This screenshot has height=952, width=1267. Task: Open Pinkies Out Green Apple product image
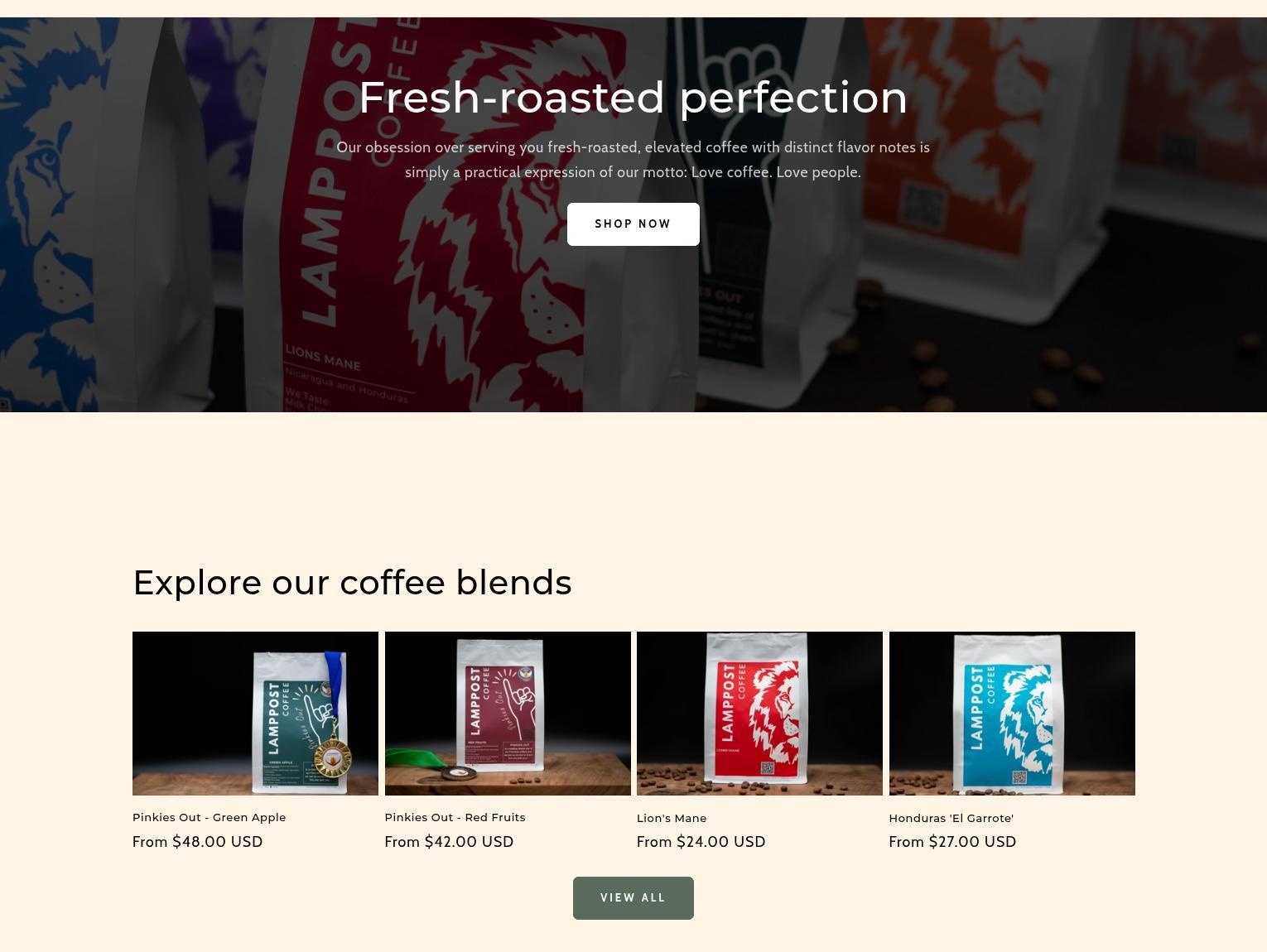[x=255, y=714]
